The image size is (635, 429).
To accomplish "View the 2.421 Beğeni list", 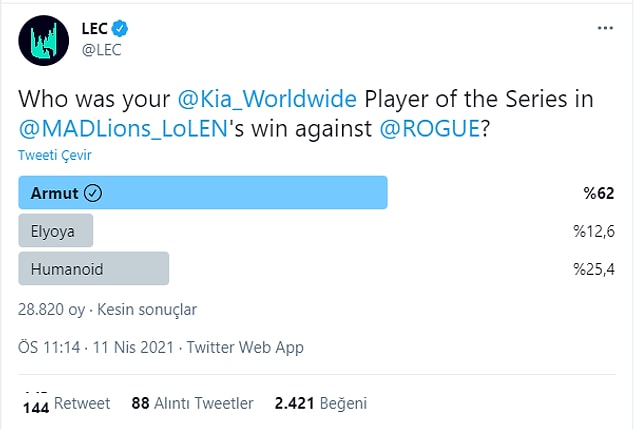I will (321, 403).
